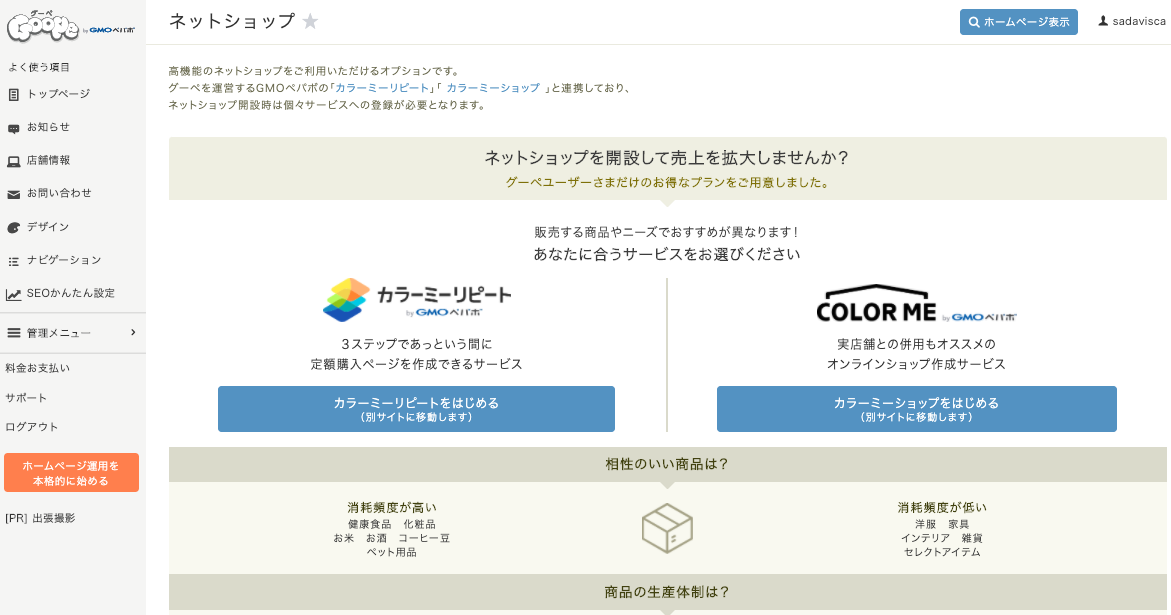Click the ホームページ表示 button

click(x=1019, y=22)
